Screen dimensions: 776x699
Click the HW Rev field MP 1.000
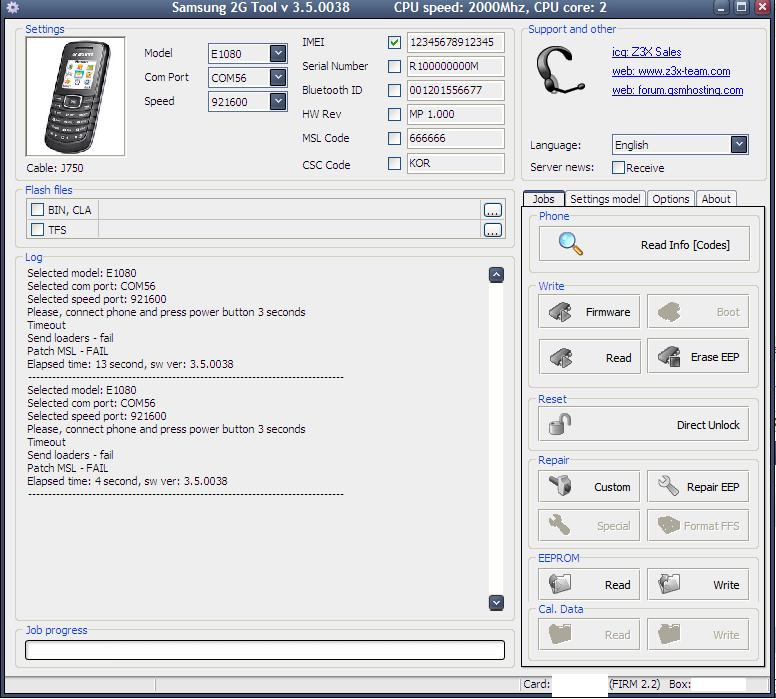pyautogui.click(x=455, y=114)
